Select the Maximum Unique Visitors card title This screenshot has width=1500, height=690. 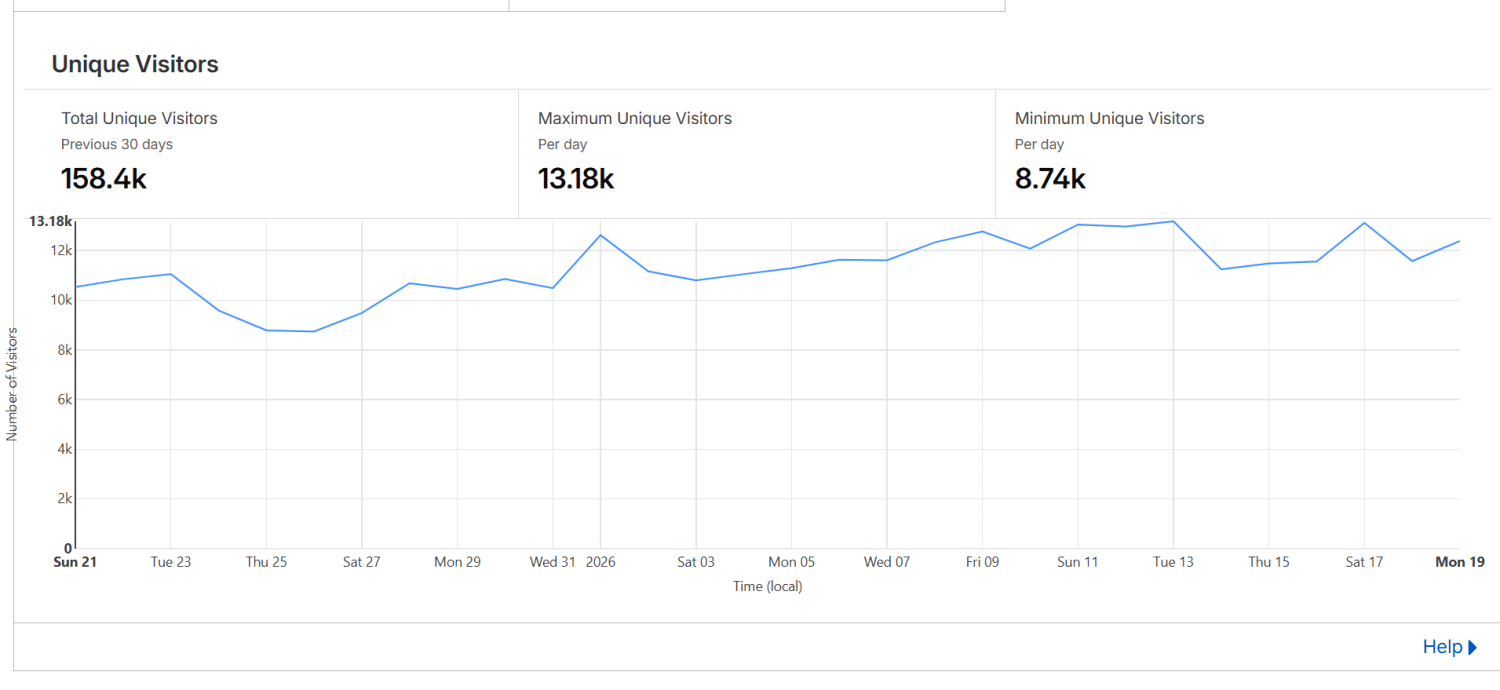click(634, 118)
